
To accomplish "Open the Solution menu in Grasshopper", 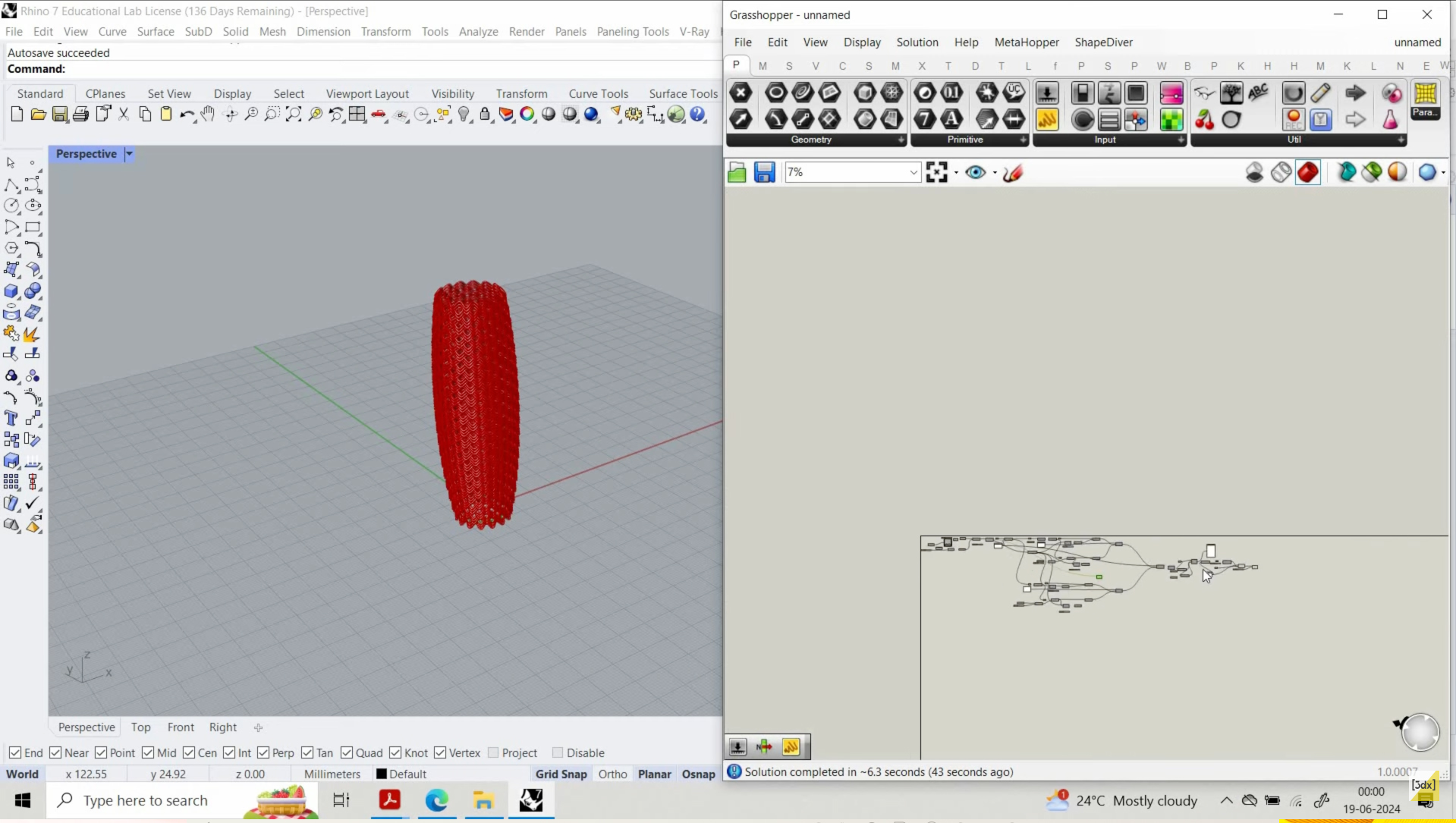I will coord(917,42).
